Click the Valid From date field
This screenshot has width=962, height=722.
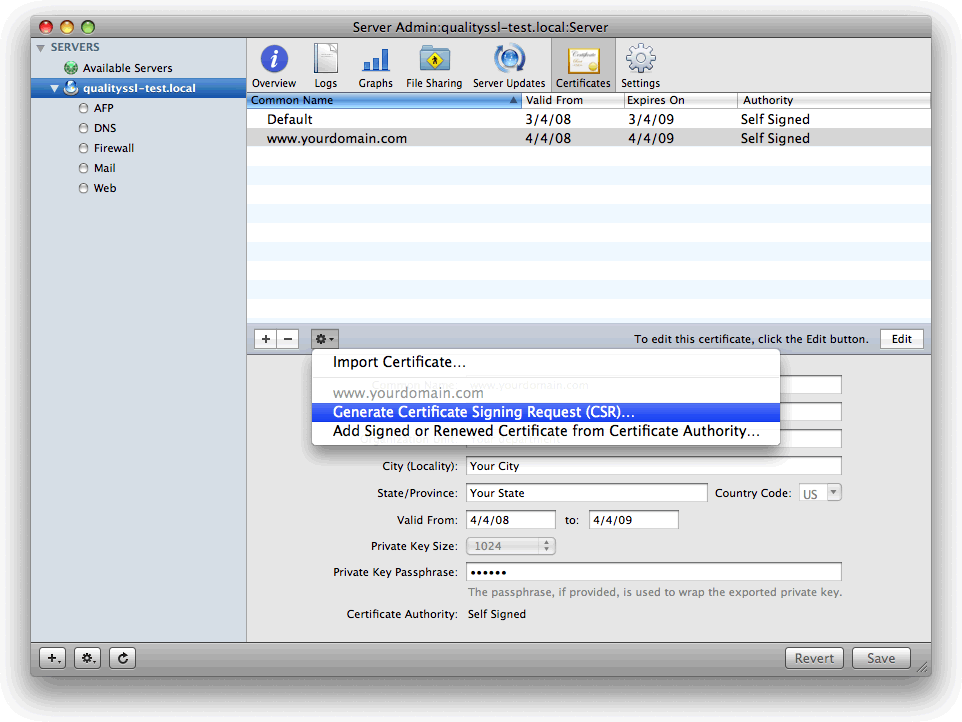511,520
